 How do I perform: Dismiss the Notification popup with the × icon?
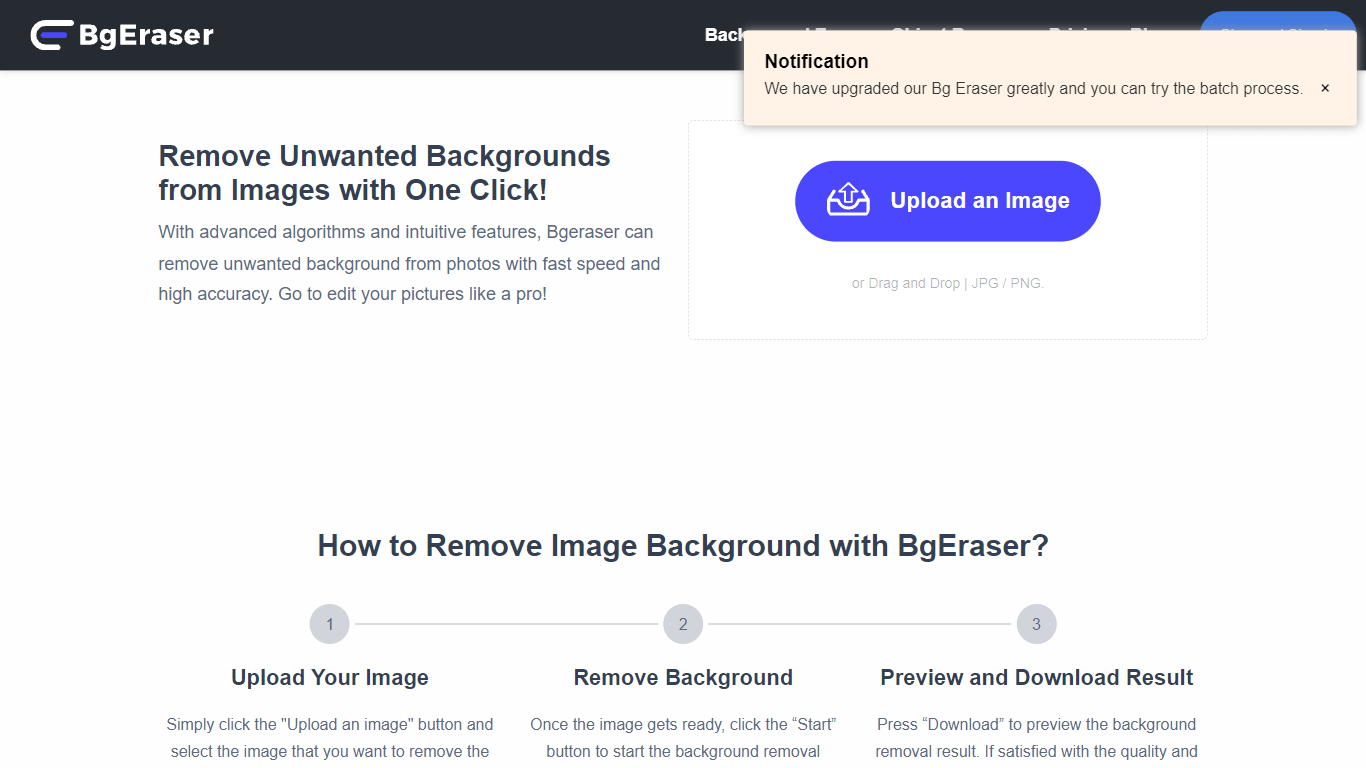[x=1324, y=88]
